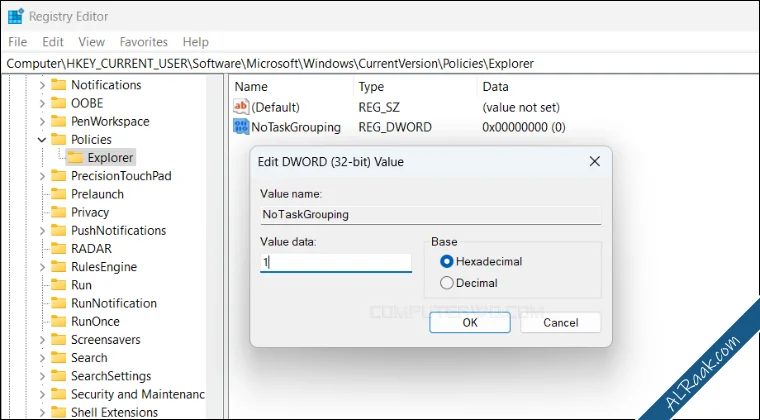Select the Shell Extensions folder icon
760x420 pixels.
59,412
